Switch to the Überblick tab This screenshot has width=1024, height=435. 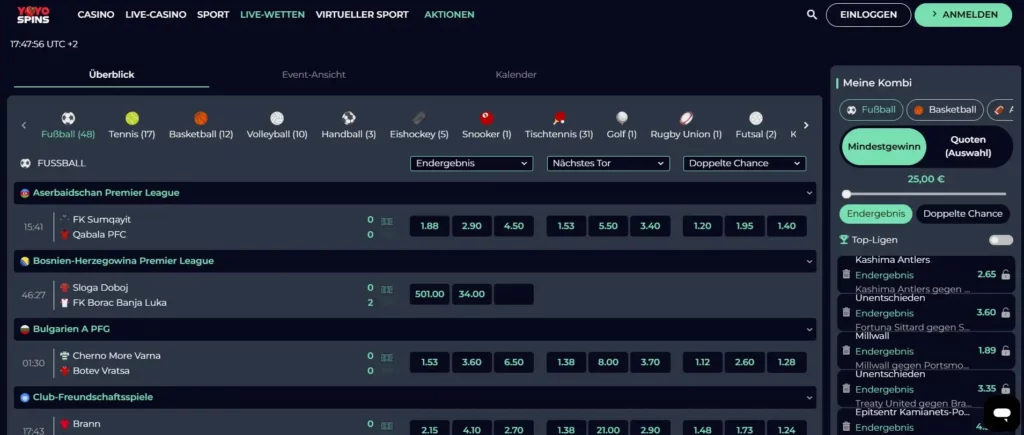tap(112, 74)
